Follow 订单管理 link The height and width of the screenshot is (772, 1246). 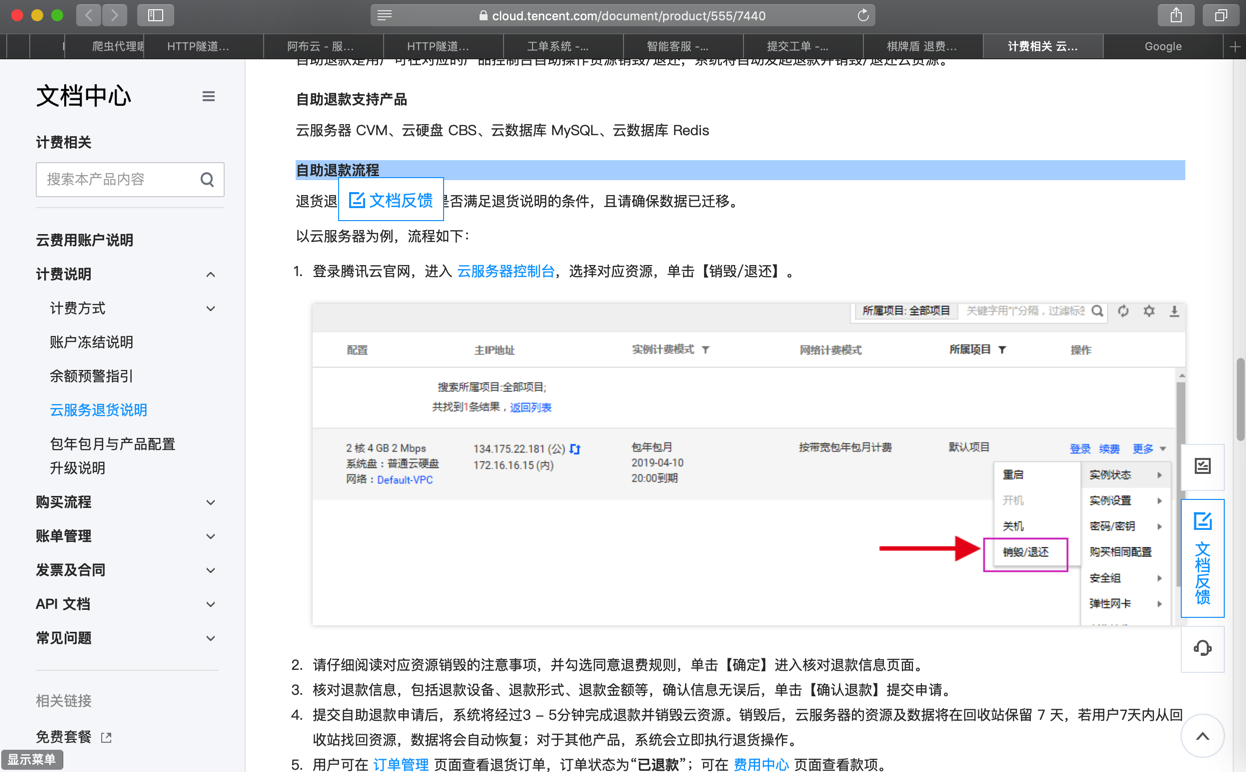tap(400, 764)
